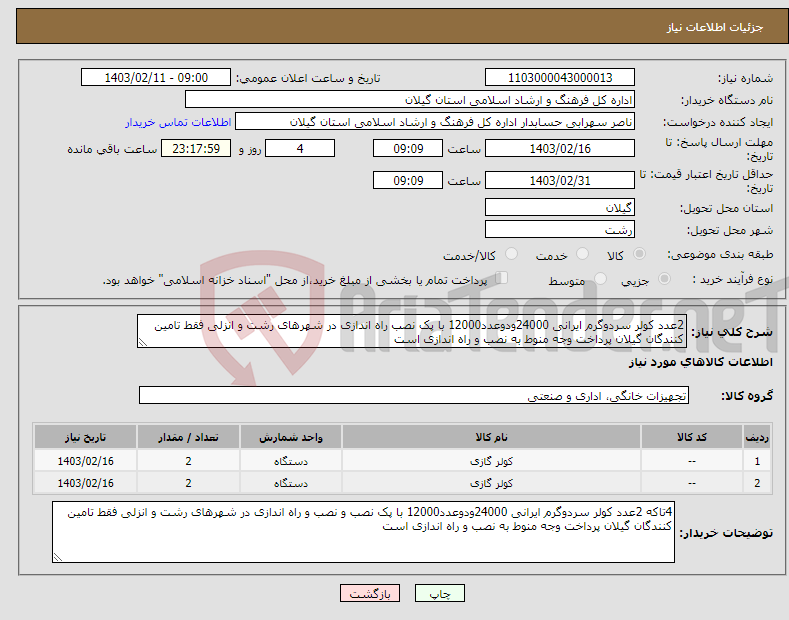Select the خدمت radio button
Screen dimensions: 789x620
tap(582, 254)
